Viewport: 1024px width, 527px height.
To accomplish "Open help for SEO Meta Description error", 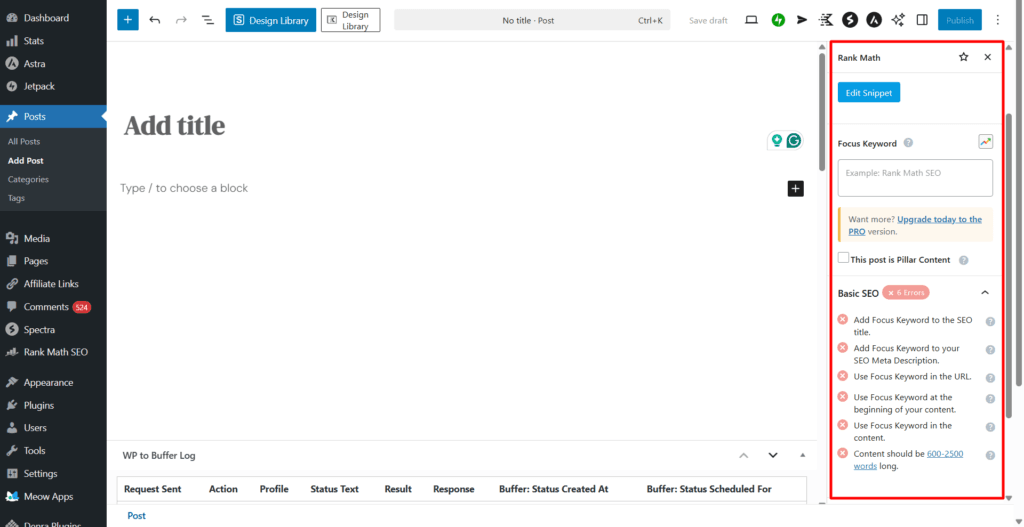I will coord(990,349).
